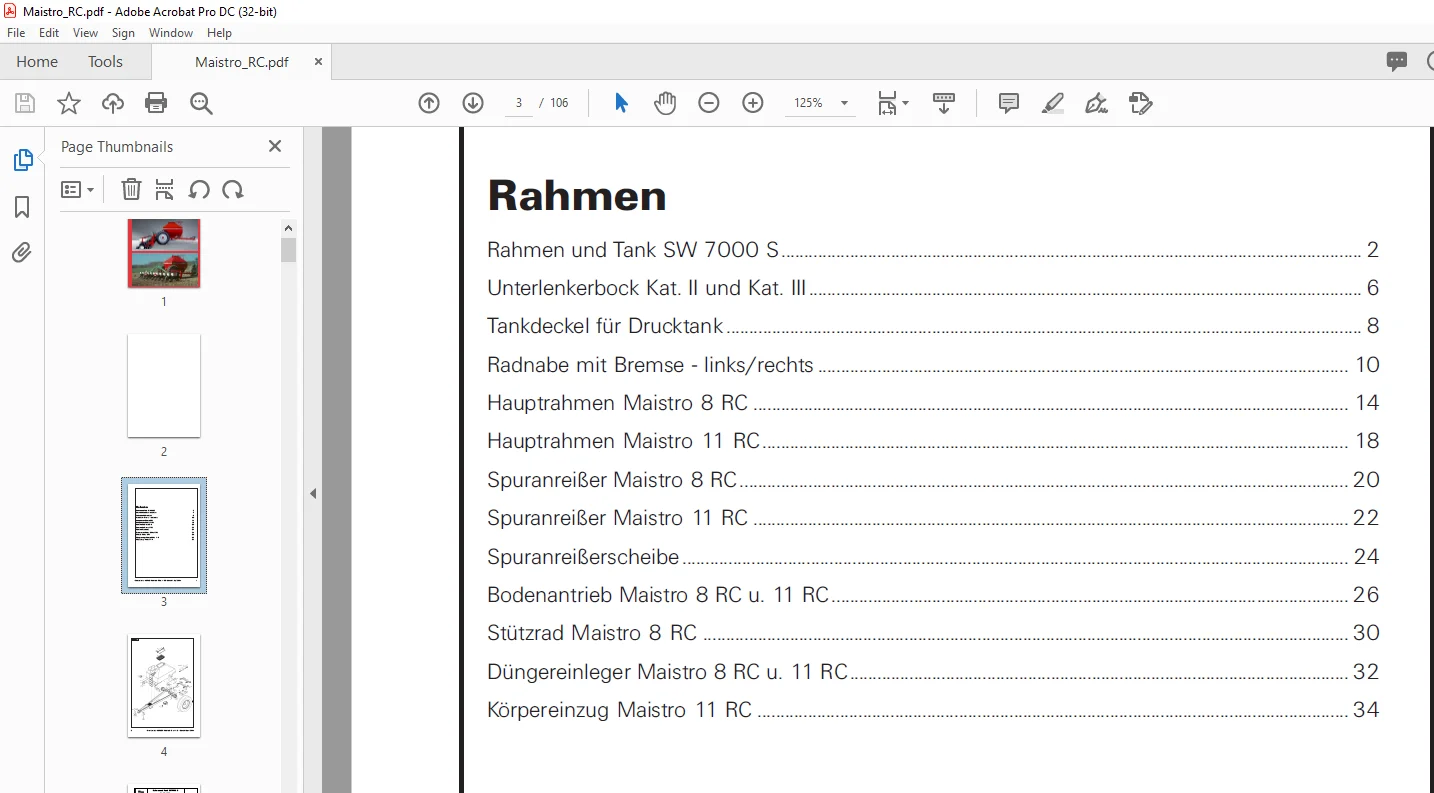Activate the Selection arrow tool
Viewport: 1434px width, 793px height.
click(x=621, y=103)
